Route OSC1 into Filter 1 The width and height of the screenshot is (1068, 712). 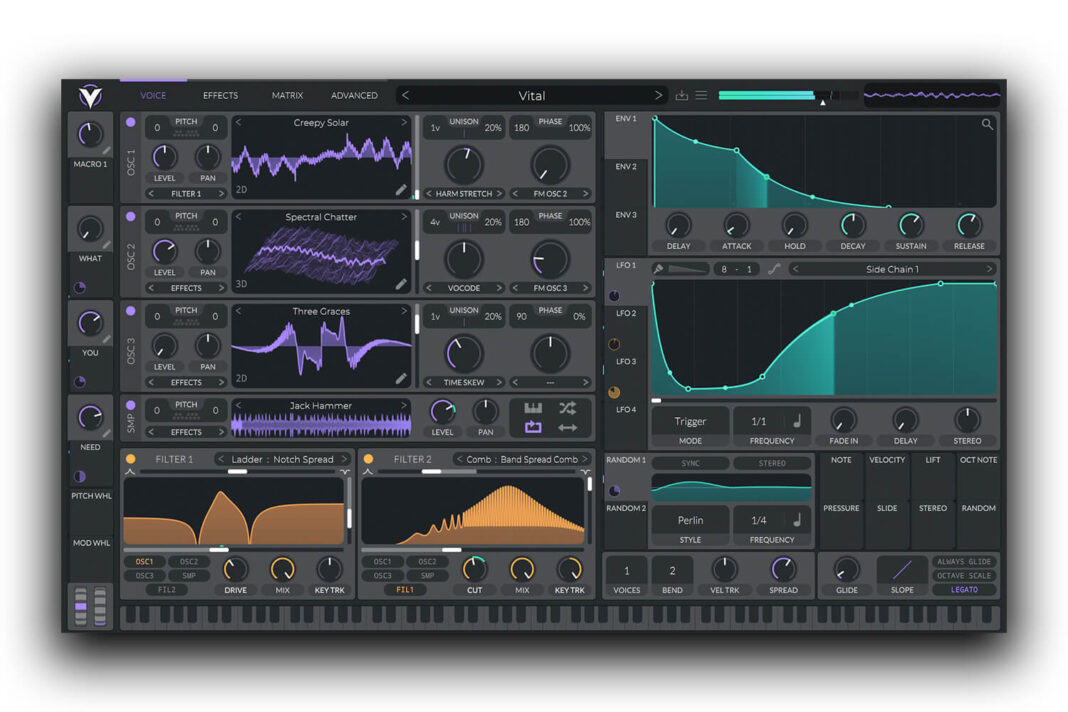pyautogui.click(x=143, y=562)
